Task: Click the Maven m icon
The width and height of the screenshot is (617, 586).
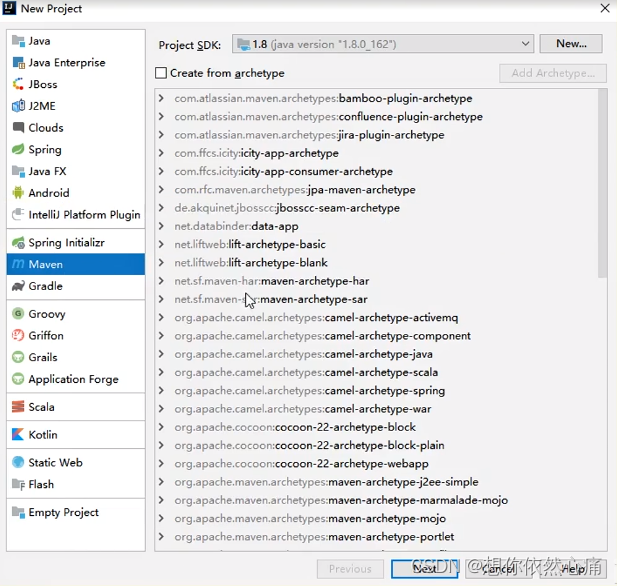Action: tap(18, 264)
